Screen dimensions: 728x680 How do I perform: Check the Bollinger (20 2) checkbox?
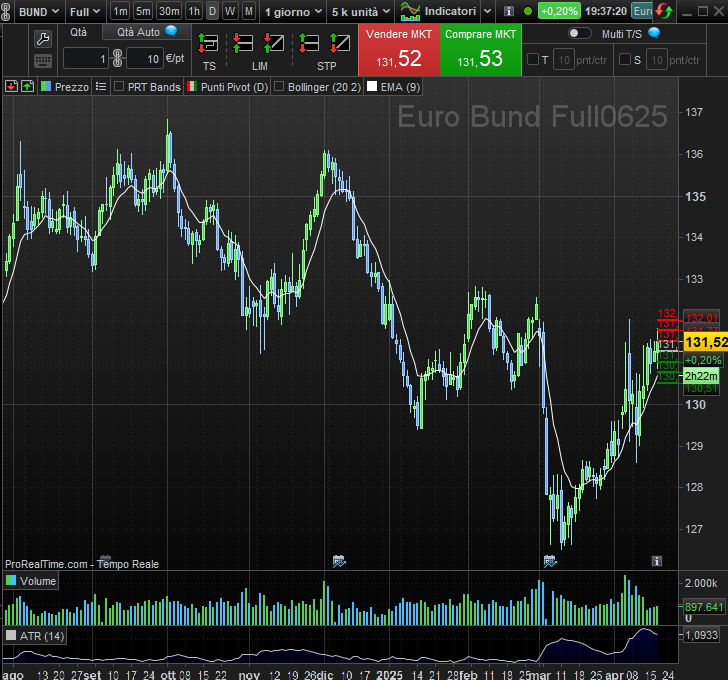click(x=279, y=87)
